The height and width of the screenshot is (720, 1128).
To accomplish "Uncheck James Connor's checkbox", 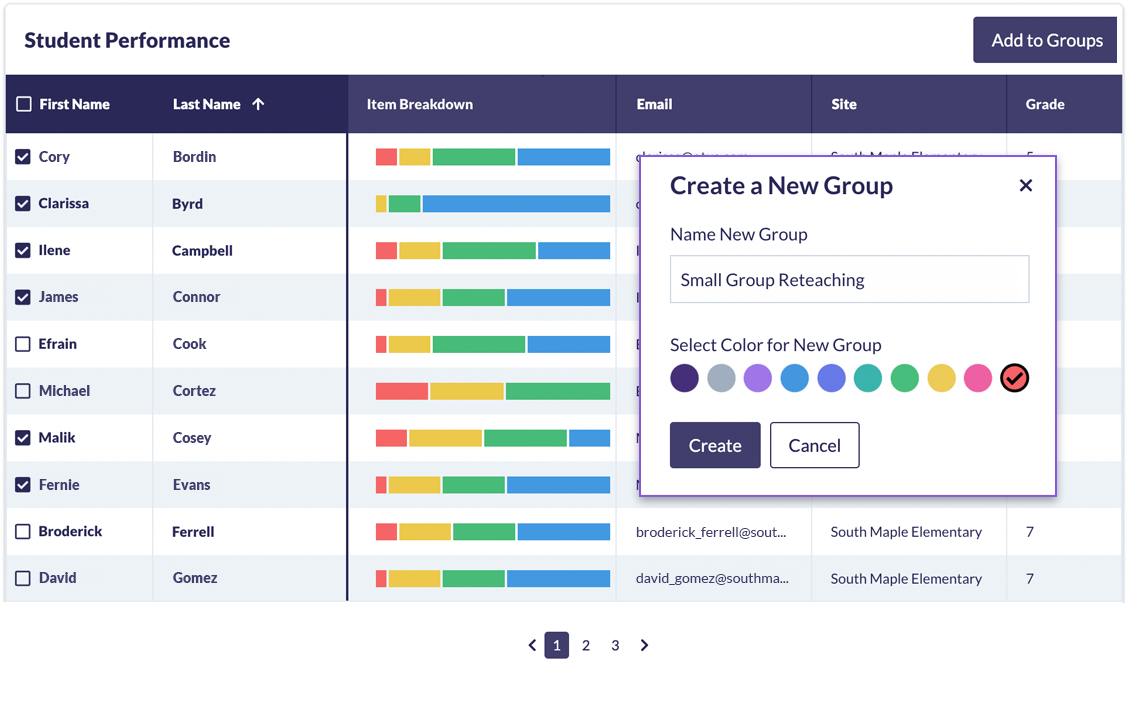I will tap(21, 296).
